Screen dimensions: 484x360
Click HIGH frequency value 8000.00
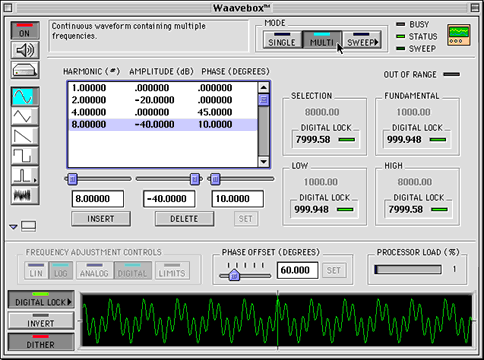point(415,182)
